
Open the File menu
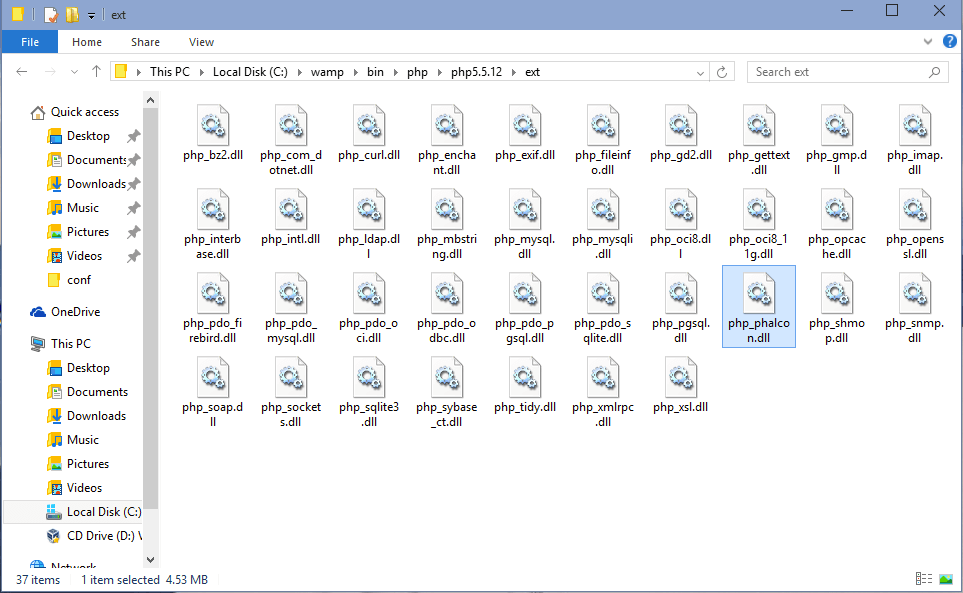30,42
